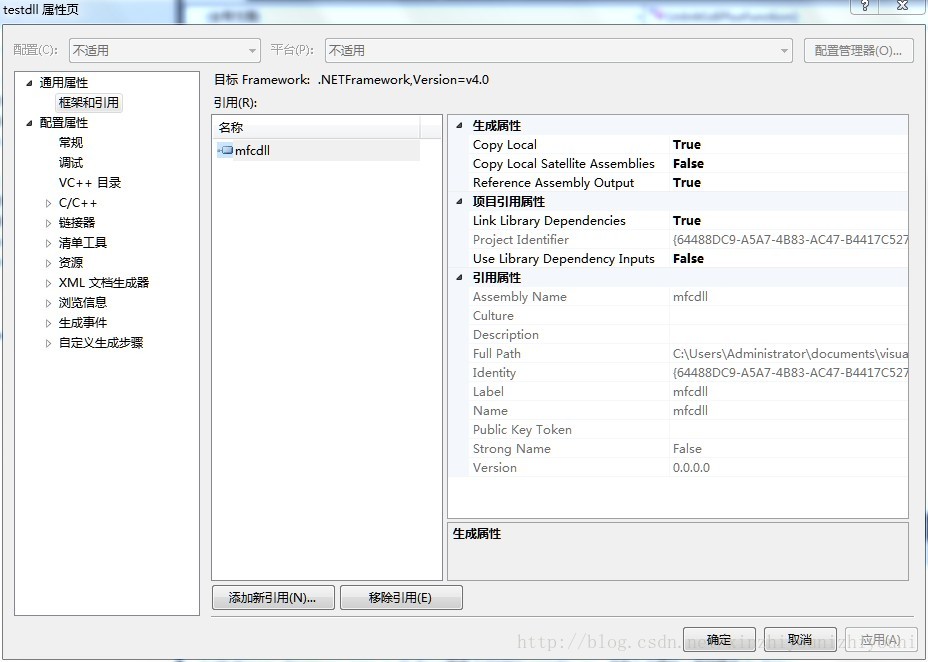
Task: Click 添加新引用(N)... button
Action: click(273, 598)
